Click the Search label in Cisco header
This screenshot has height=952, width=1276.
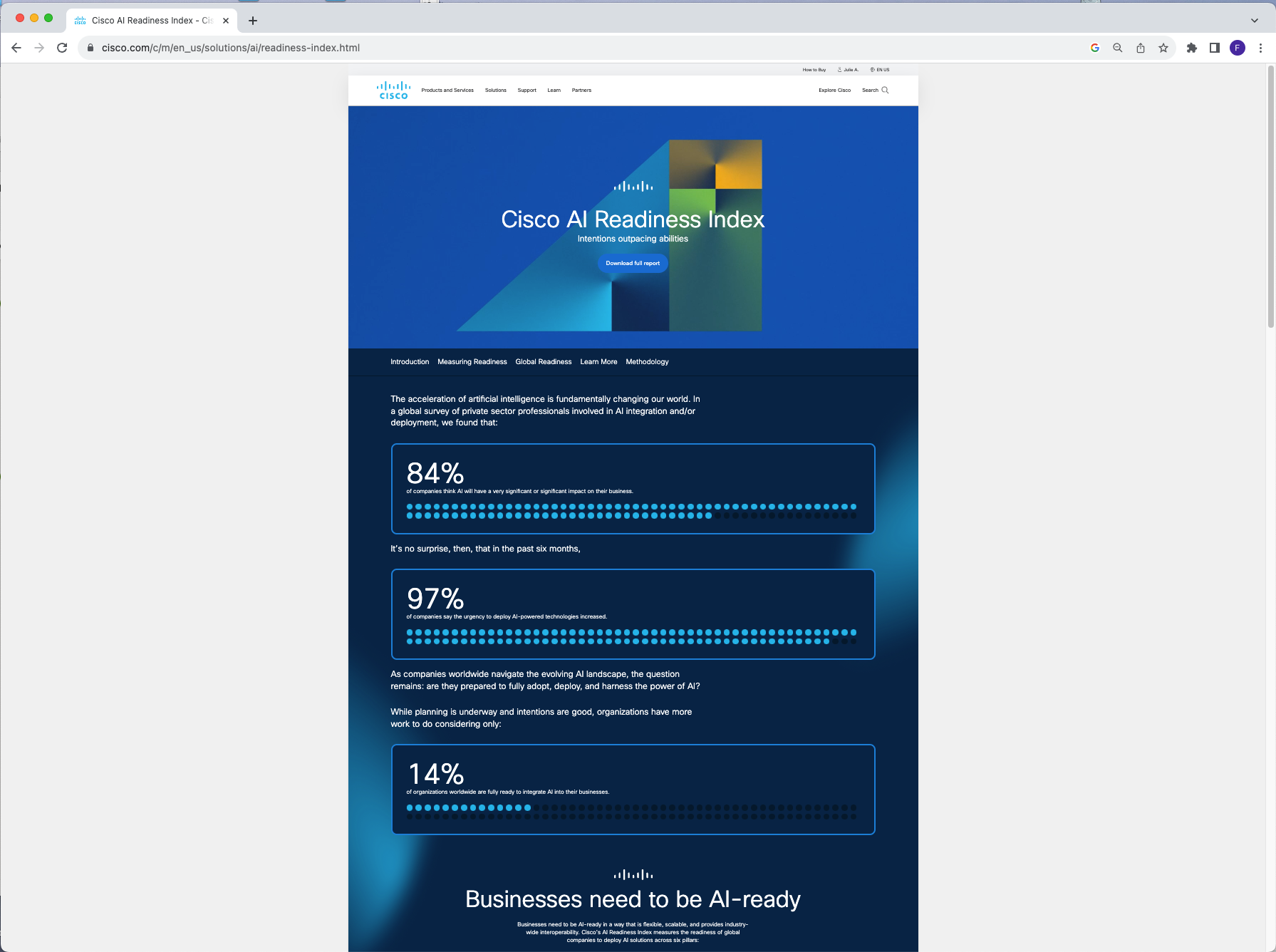(x=870, y=90)
